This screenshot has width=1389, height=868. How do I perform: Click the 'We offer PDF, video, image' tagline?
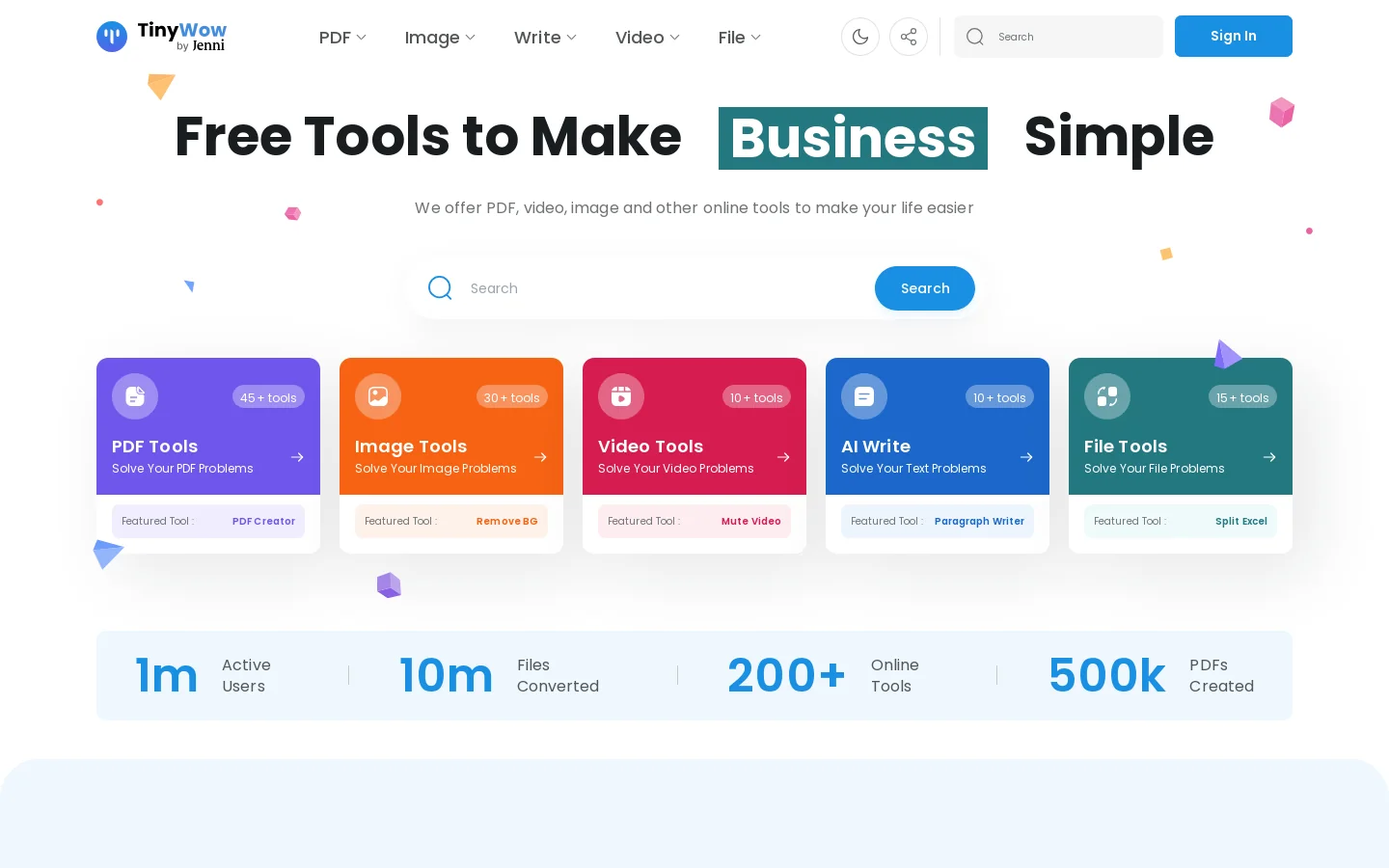click(694, 207)
